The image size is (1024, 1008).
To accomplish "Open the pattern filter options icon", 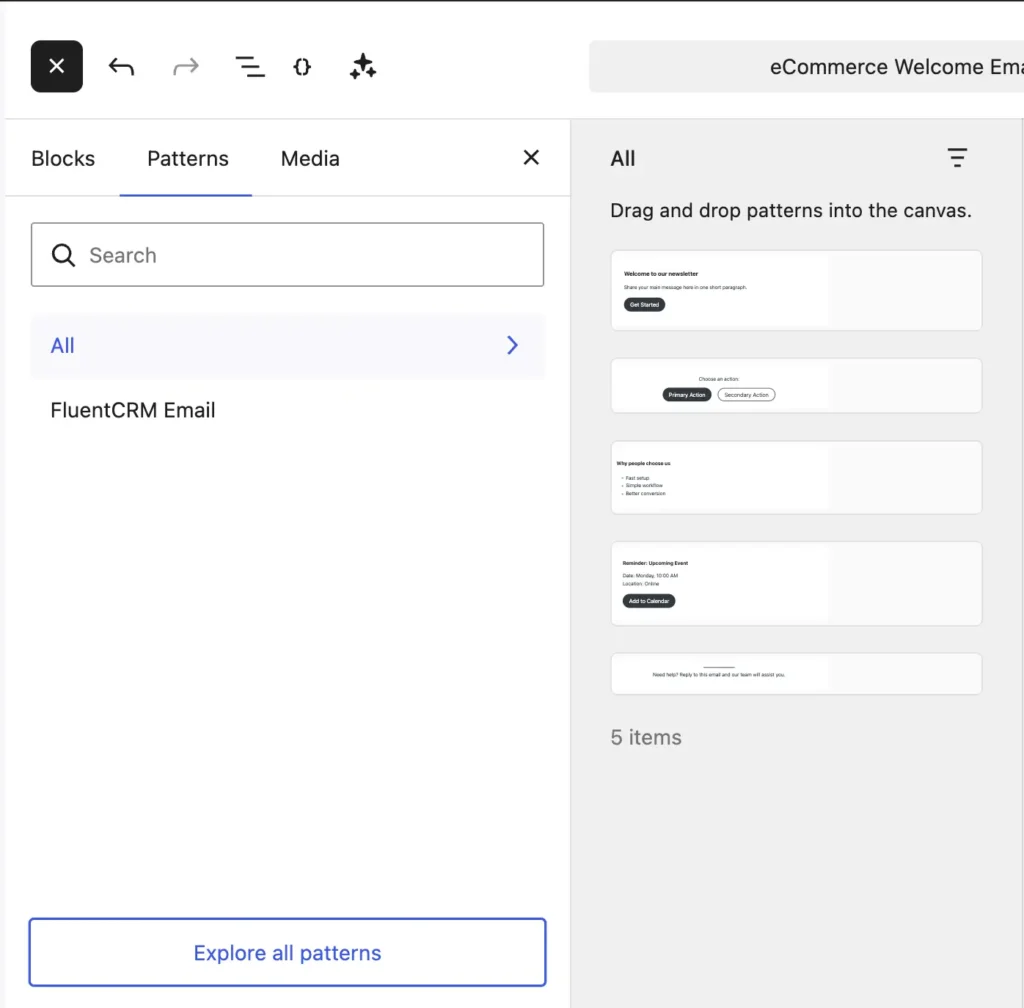I will coord(957,157).
